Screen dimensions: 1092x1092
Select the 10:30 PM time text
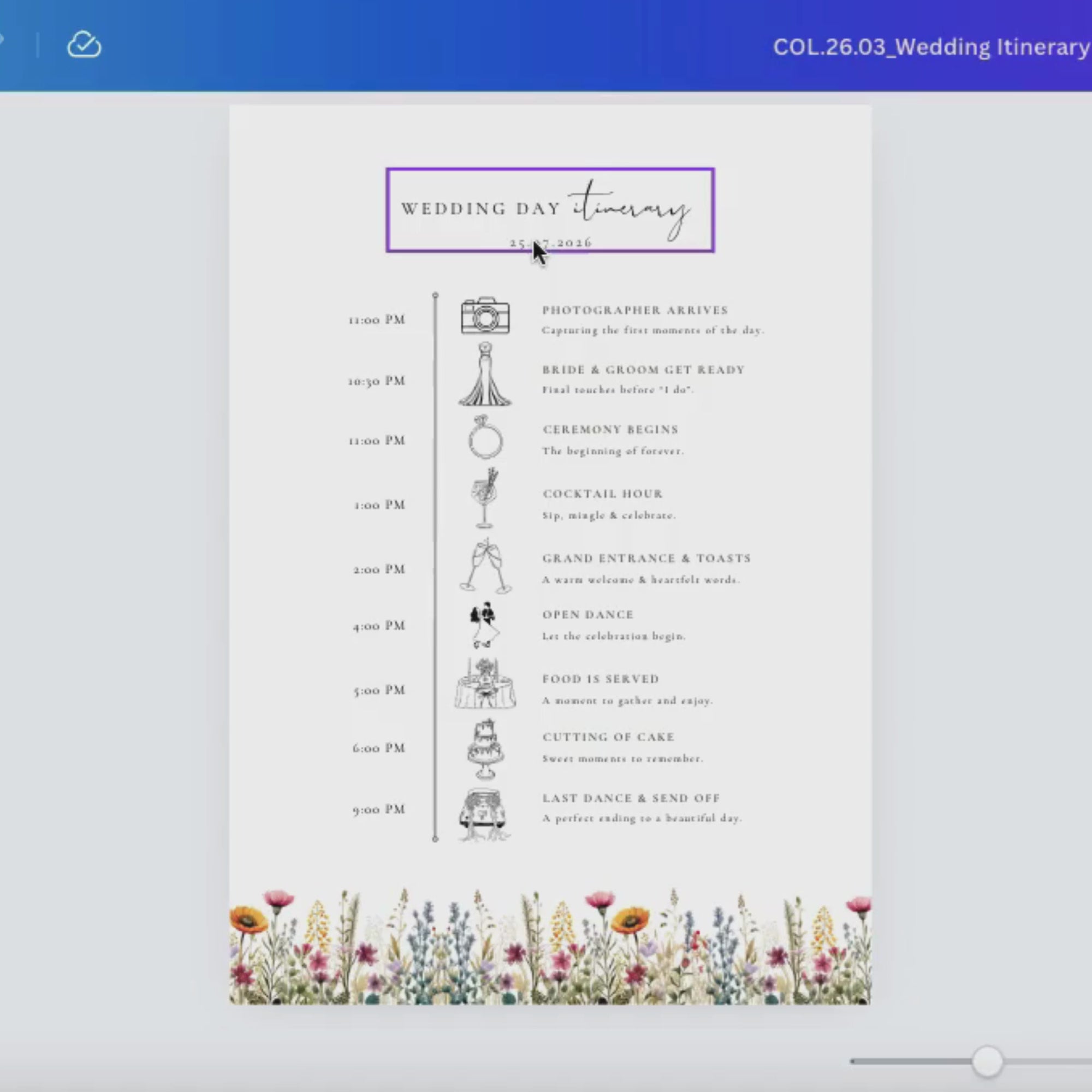376,381
